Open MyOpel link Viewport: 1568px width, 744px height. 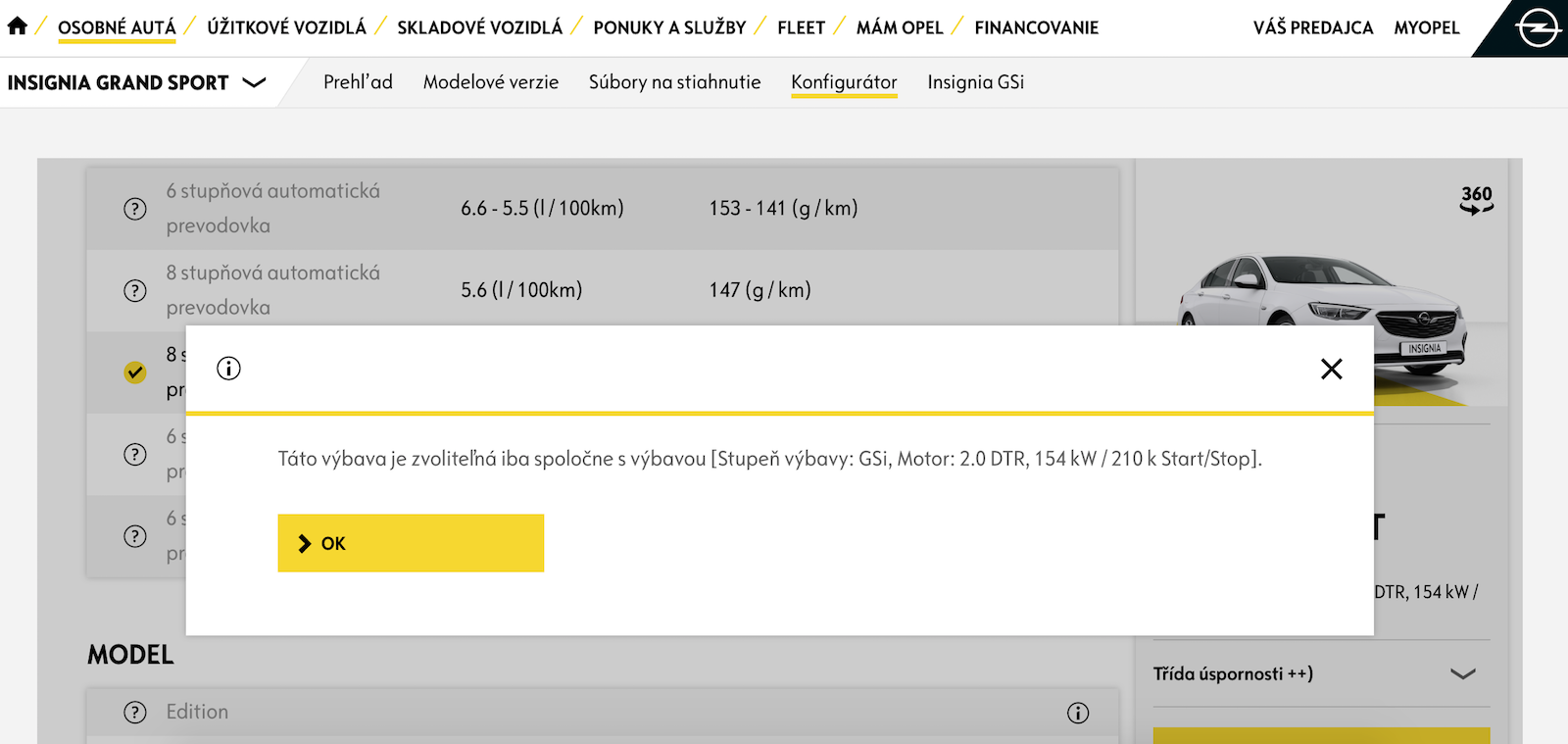[1427, 27]
